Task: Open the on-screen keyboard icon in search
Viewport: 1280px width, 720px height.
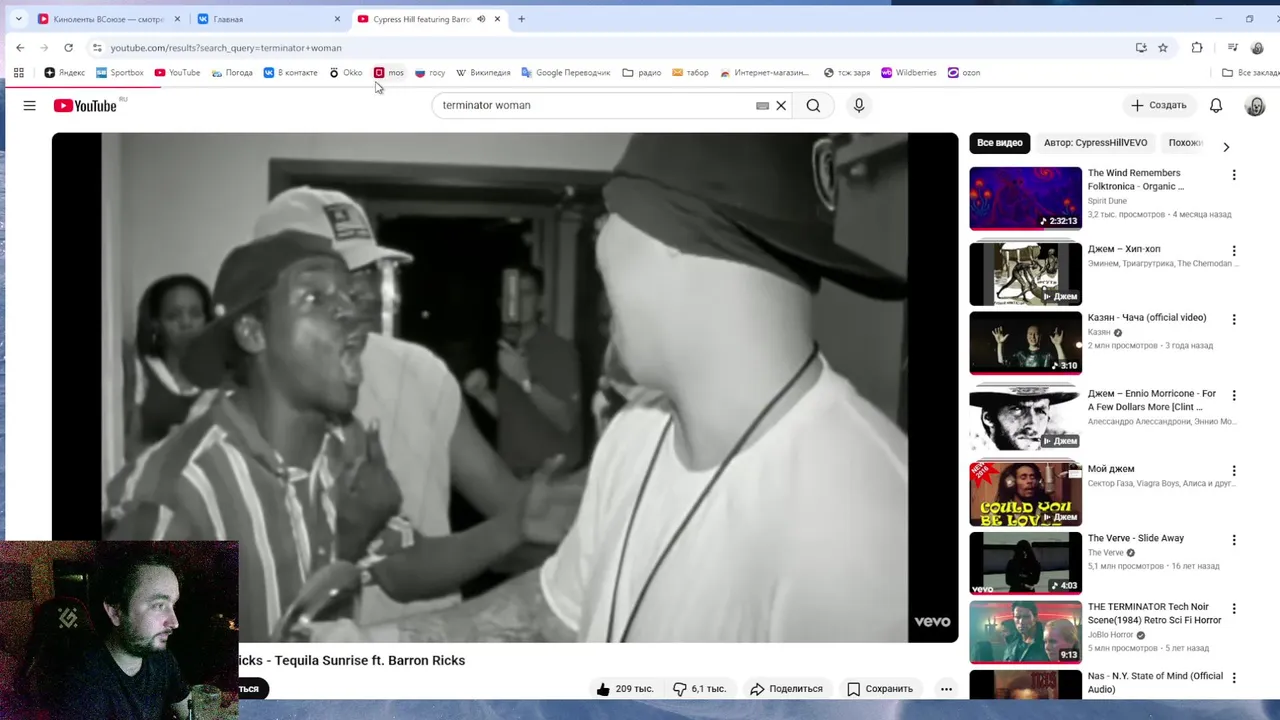Action: pyautogui.click(x=762, y=105)
